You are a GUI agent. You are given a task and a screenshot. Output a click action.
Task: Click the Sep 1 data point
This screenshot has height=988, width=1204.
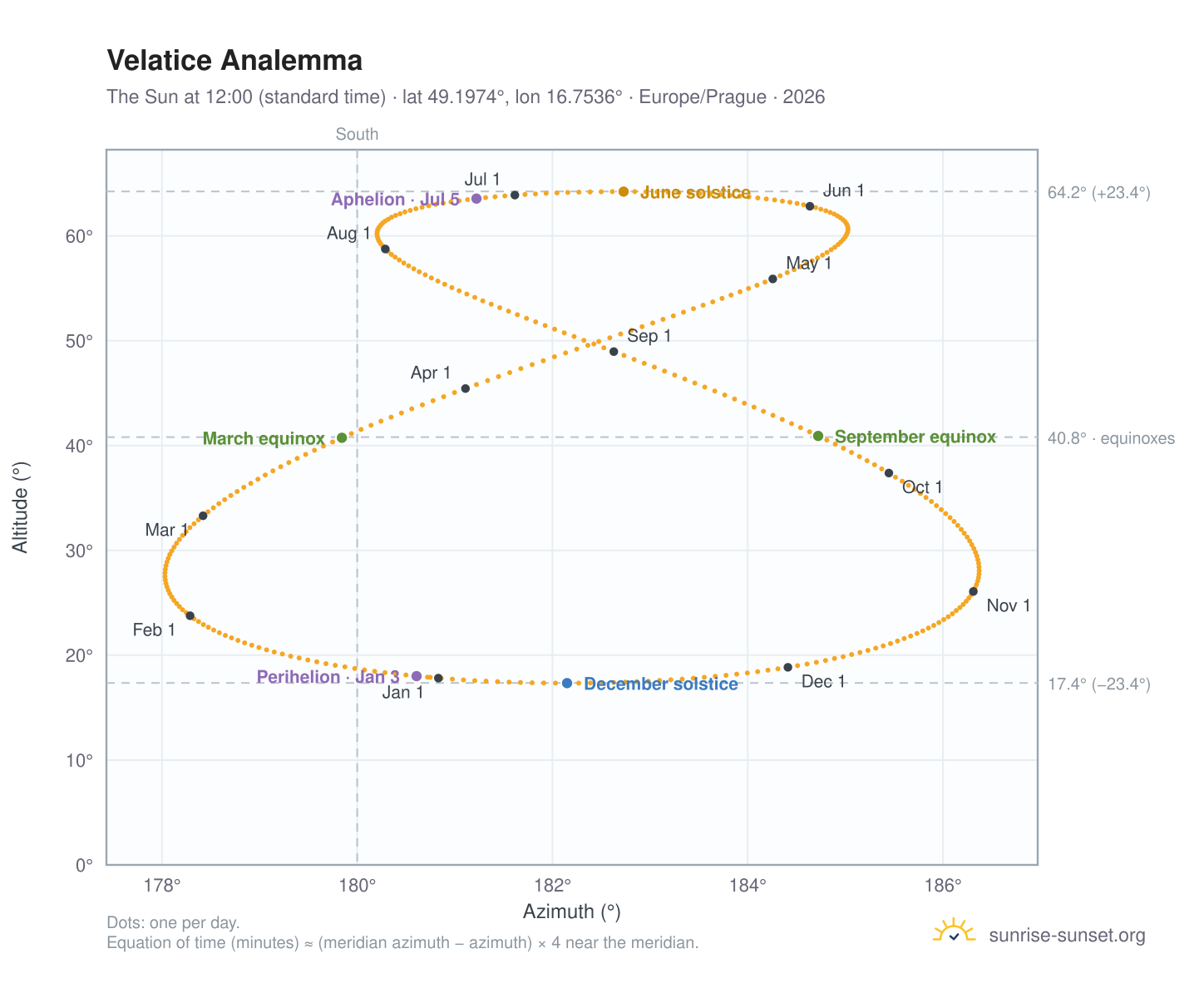pos(614,352)
